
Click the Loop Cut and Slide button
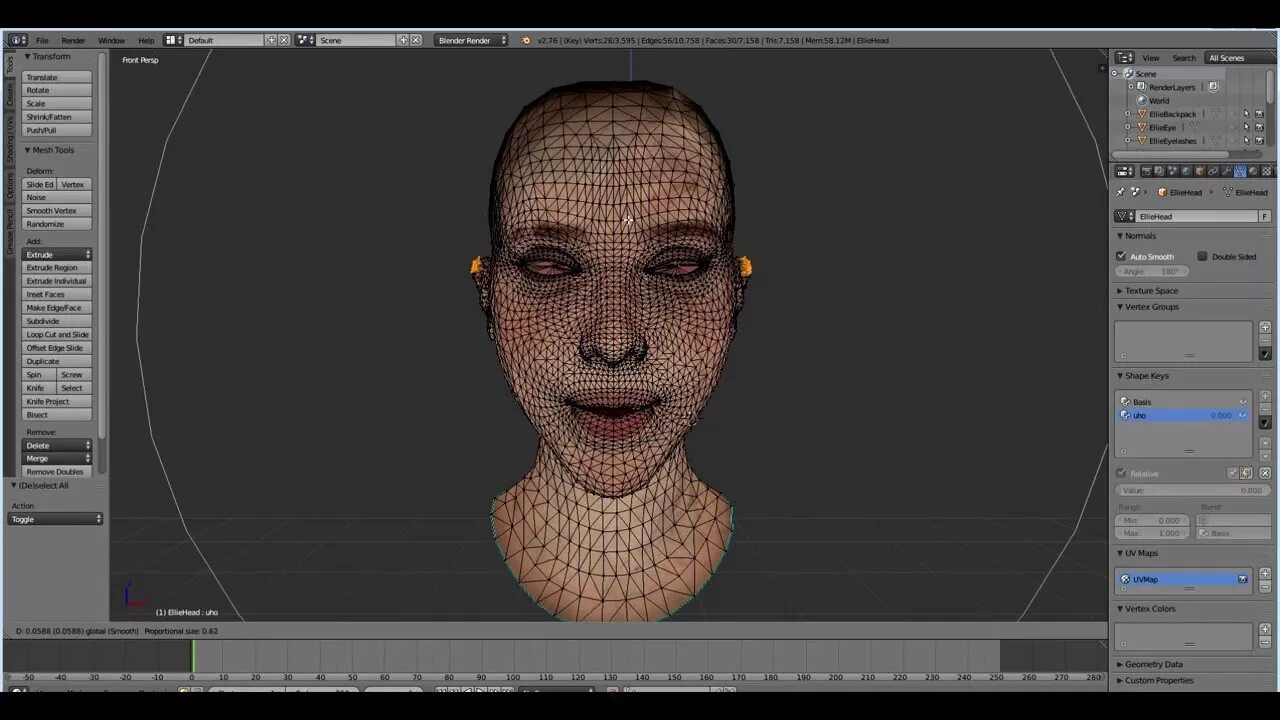click(x=57, y=334)
